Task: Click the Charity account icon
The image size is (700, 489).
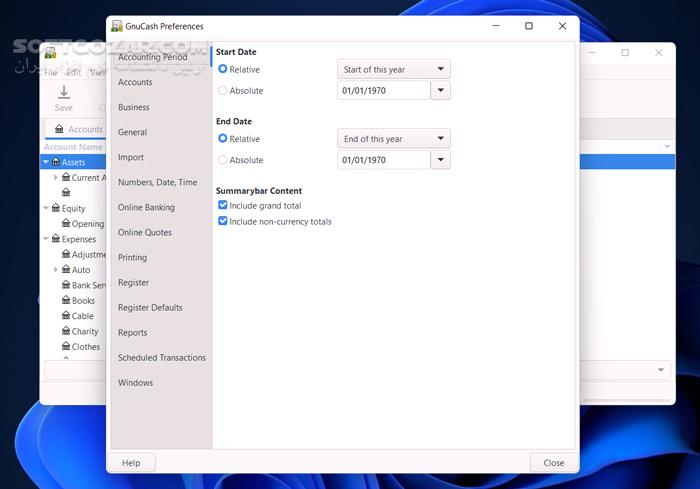Action: (x=66, y=332)
